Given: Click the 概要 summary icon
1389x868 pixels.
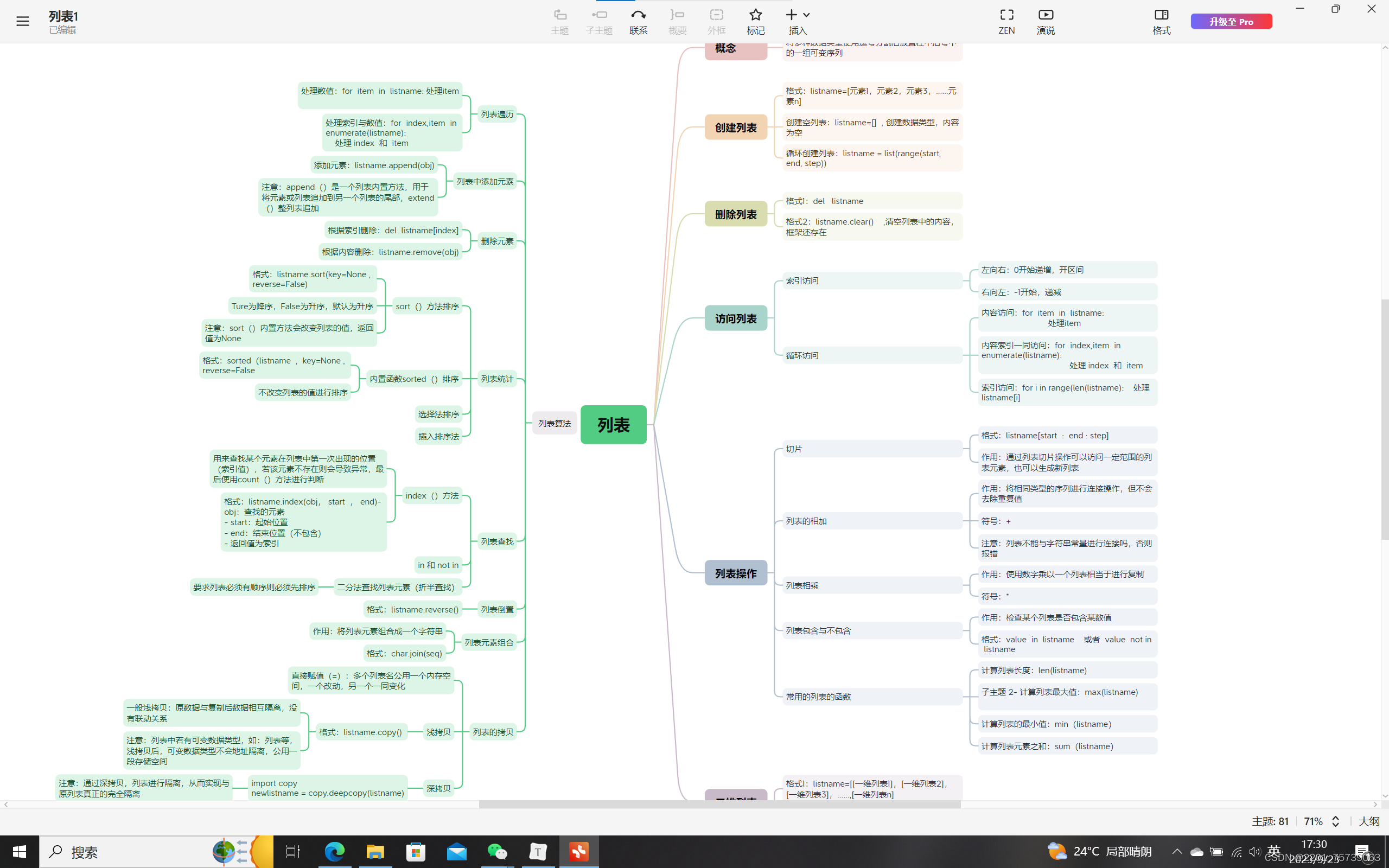Looking at the screenshot, I should pos(677,16).
